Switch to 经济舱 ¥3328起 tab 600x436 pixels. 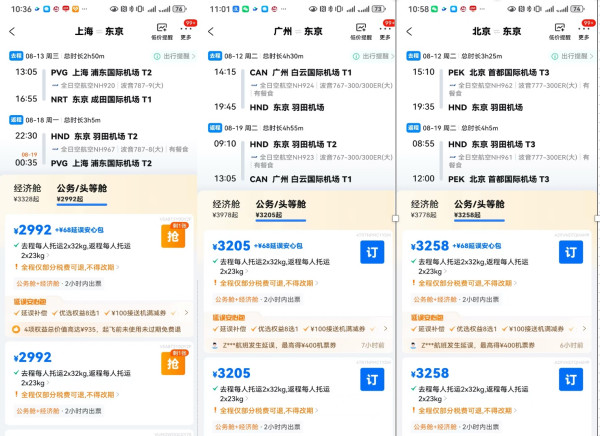(x=27, y=193)
